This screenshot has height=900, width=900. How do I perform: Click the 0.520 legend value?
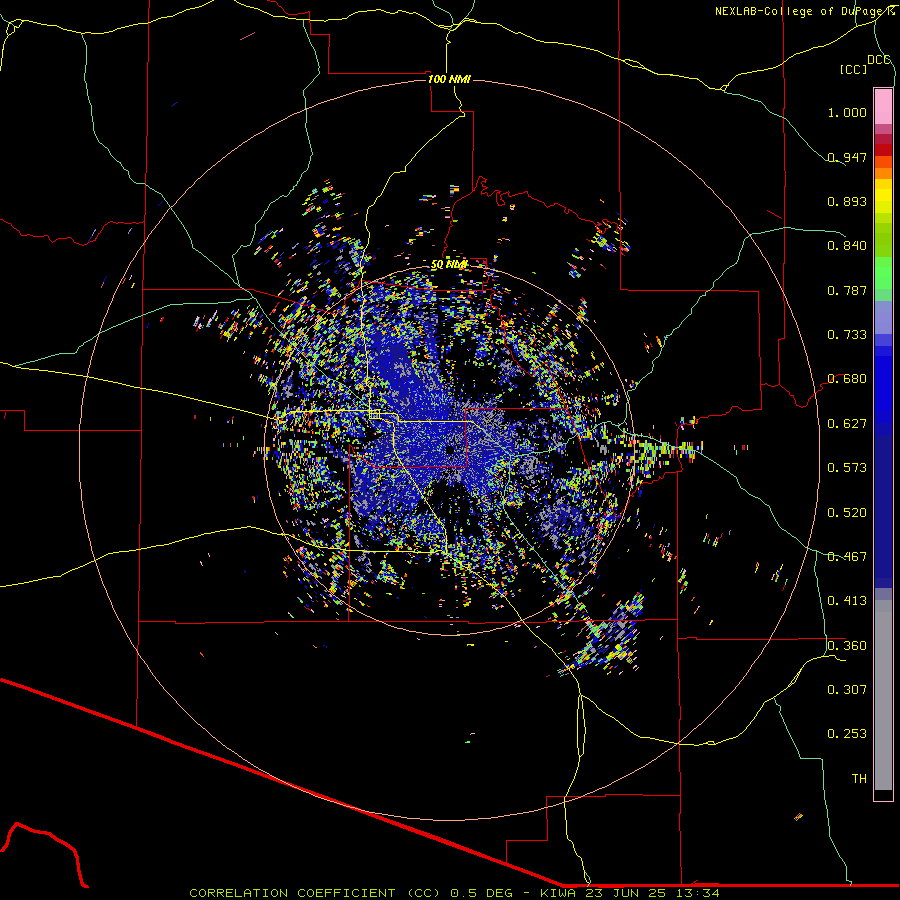[x=847, y=513]
